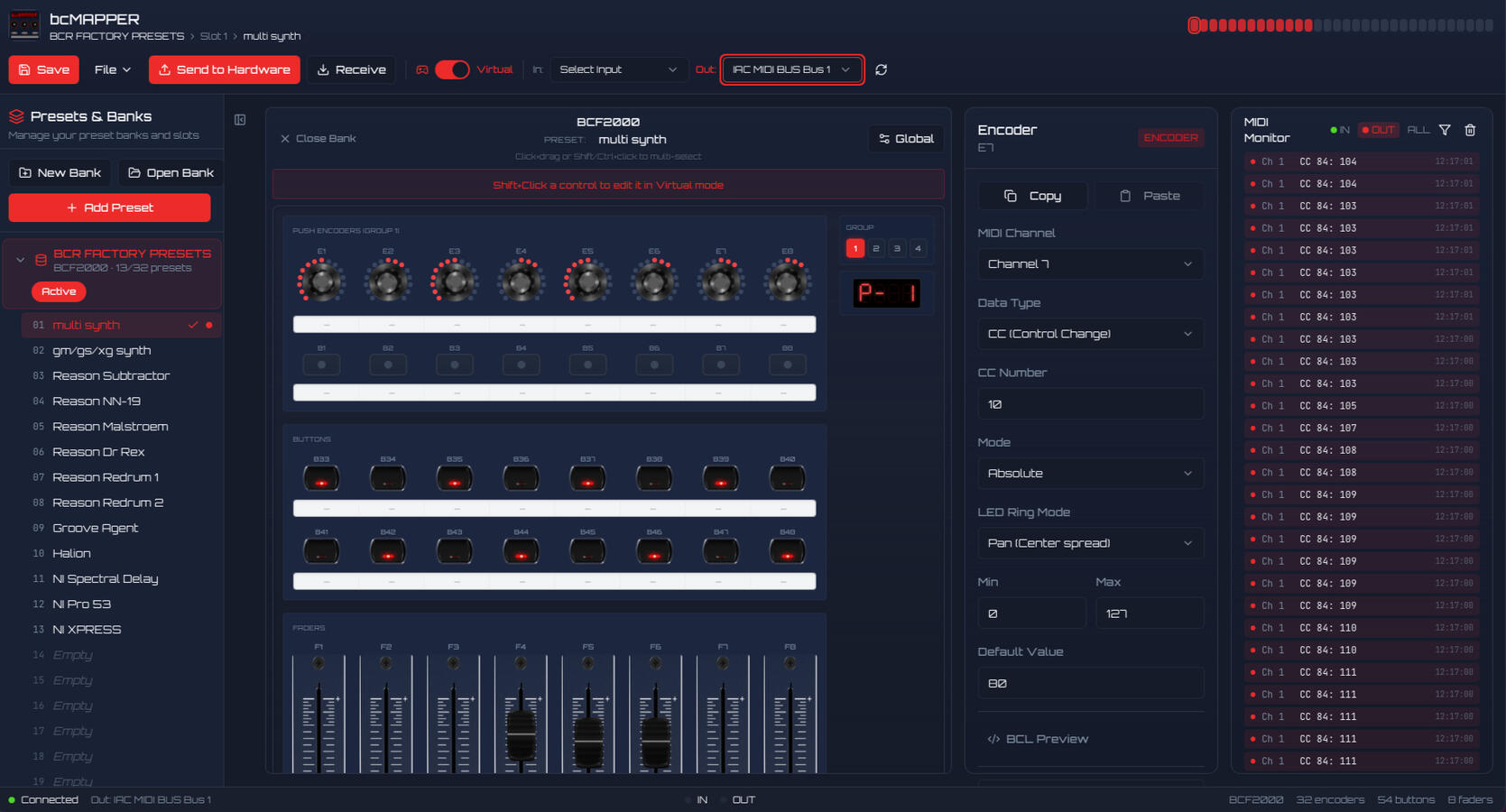
Task: Click the Paste icon in the Encoder panel
Action: (1148, 196)
